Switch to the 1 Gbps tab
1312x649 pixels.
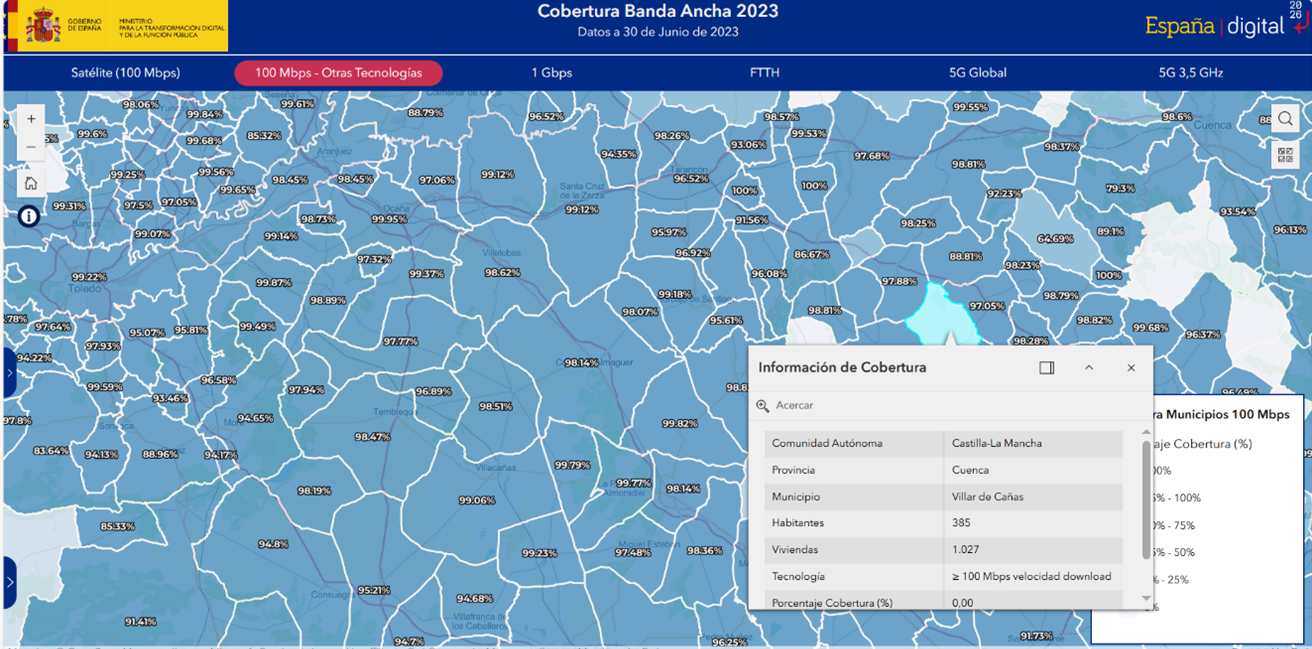(x=552, y=73)
